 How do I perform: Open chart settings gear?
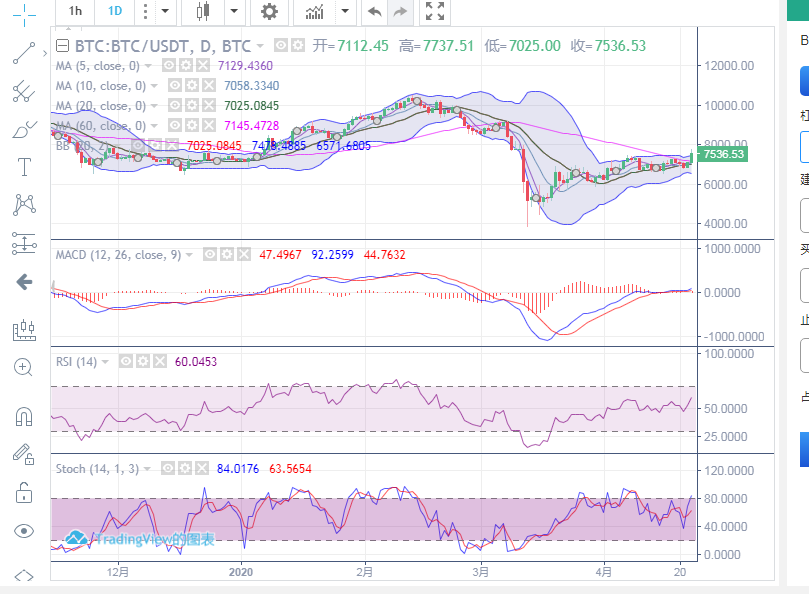pyautogui.click(x=269, y=11)
